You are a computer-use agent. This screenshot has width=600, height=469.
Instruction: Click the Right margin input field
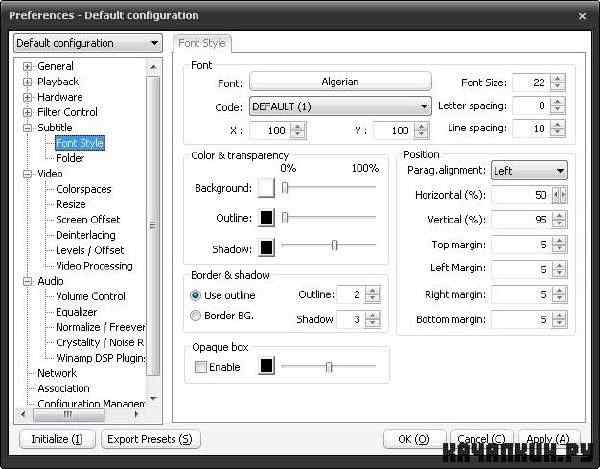click(522, 295)
